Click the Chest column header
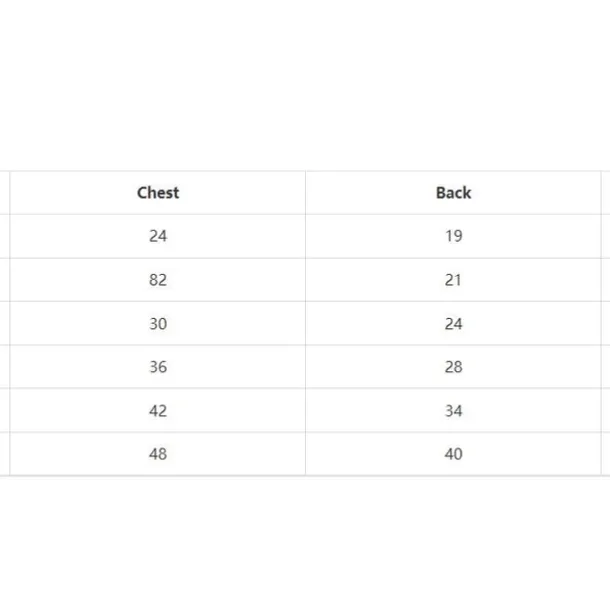The height and width of the screenshot is (610, 610). pyautogui.click(x=158, y=193)
